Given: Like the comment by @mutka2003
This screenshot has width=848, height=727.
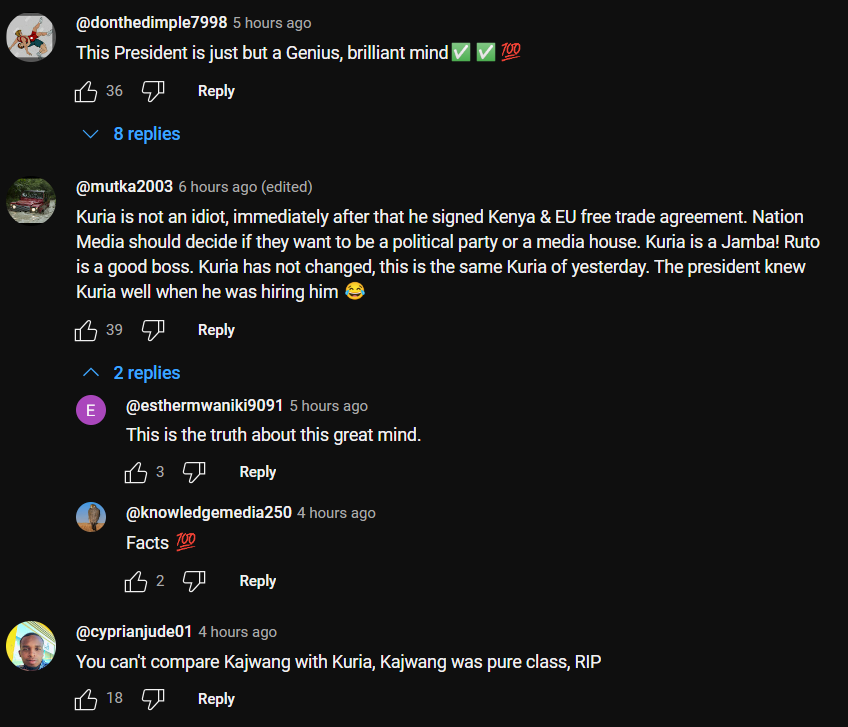Looking at the screenshot, I should pyautogui.click(x=87, y=330).
